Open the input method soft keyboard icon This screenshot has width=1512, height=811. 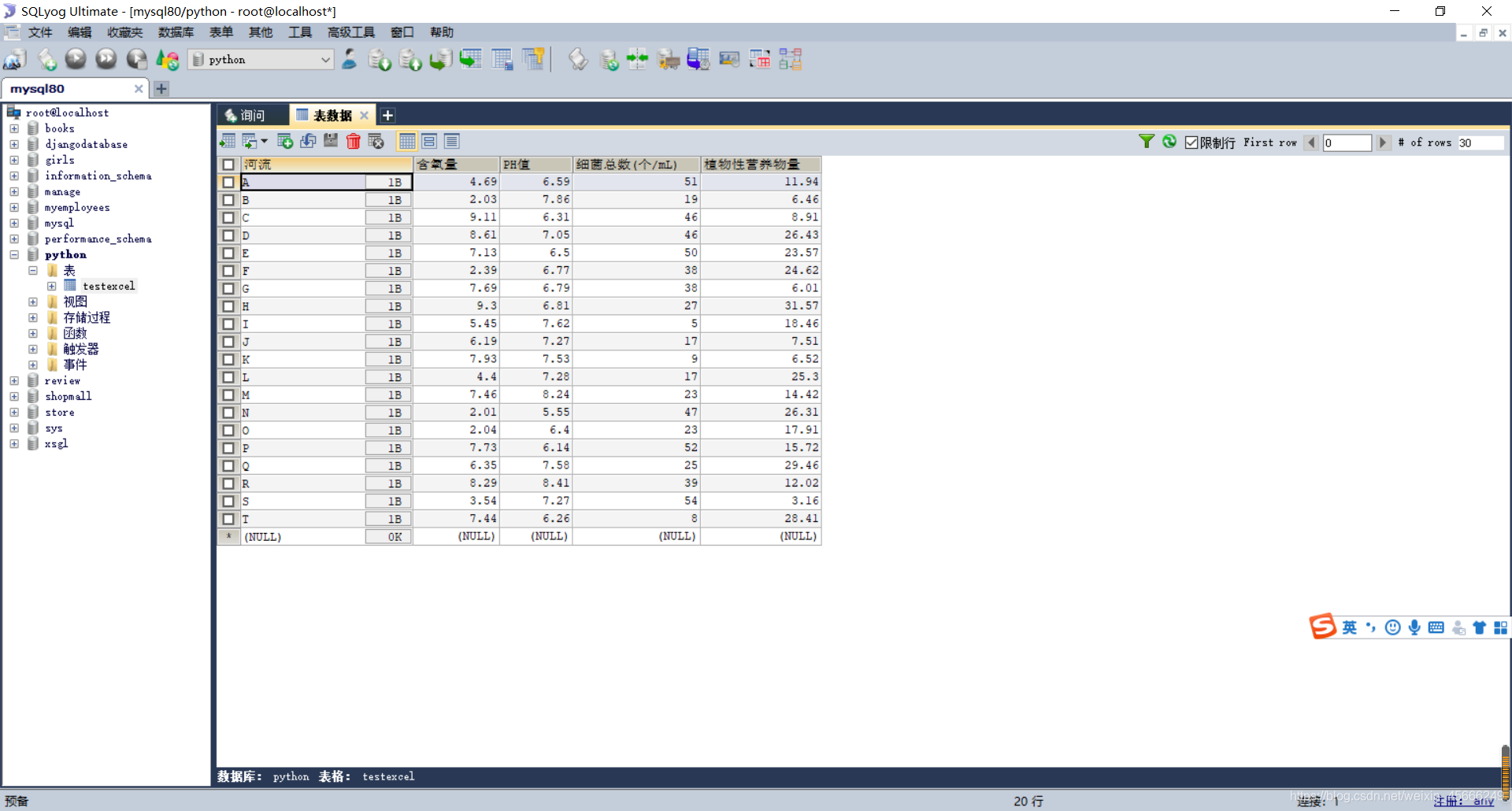coord(1436,628)
